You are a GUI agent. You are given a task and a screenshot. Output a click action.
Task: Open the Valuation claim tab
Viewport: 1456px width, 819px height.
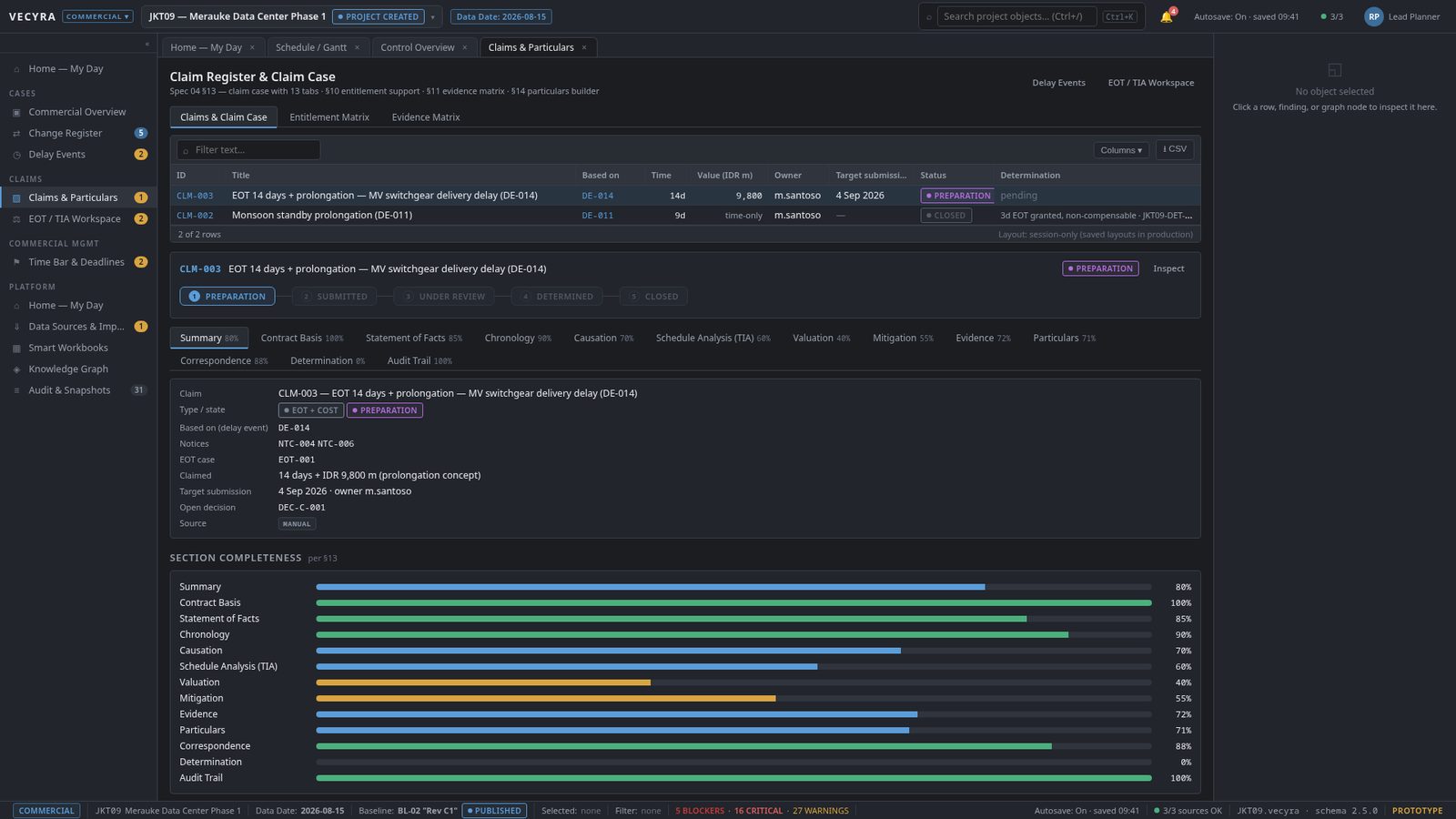[x=821, y=339]
